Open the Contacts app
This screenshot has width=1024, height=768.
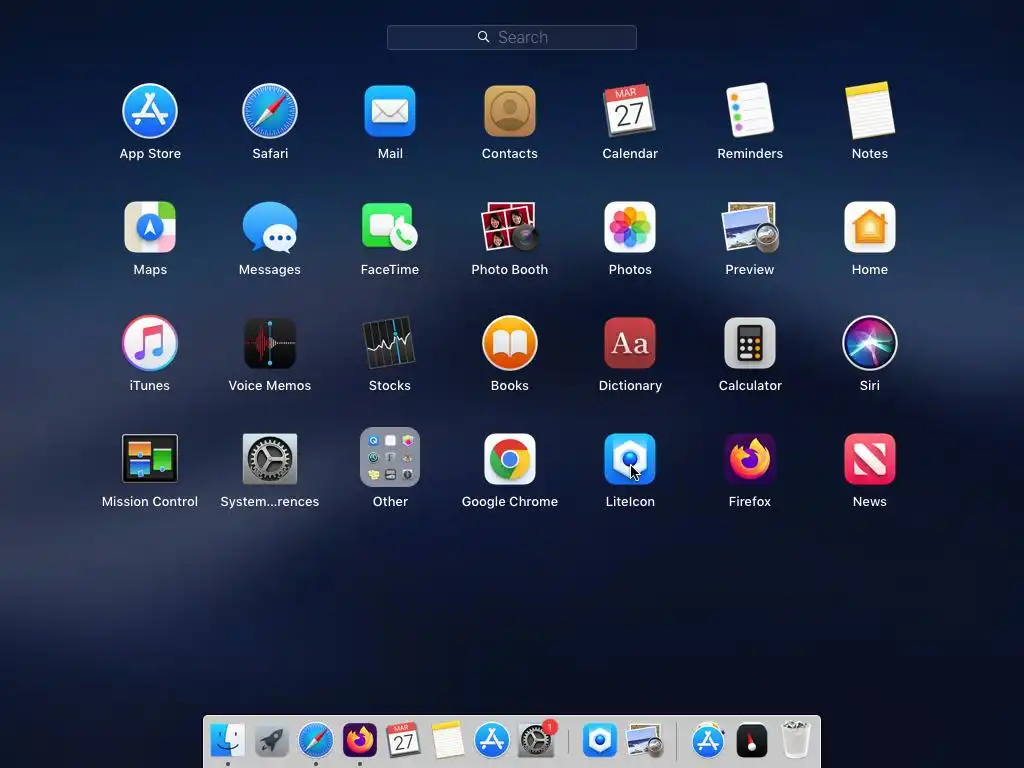click(509, 111)
